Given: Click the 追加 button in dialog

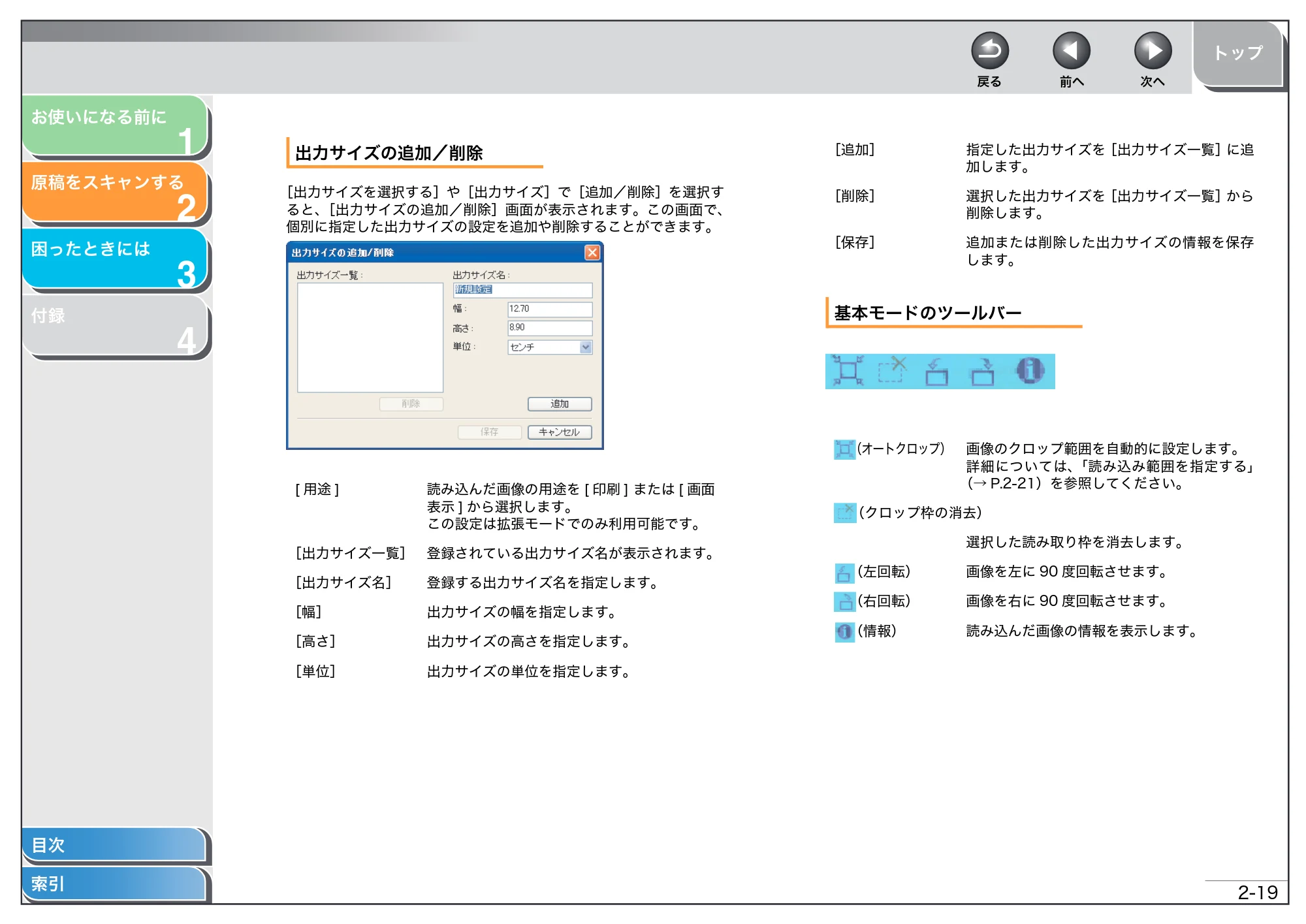Looking at the screenshot, I should click(560, 404).
